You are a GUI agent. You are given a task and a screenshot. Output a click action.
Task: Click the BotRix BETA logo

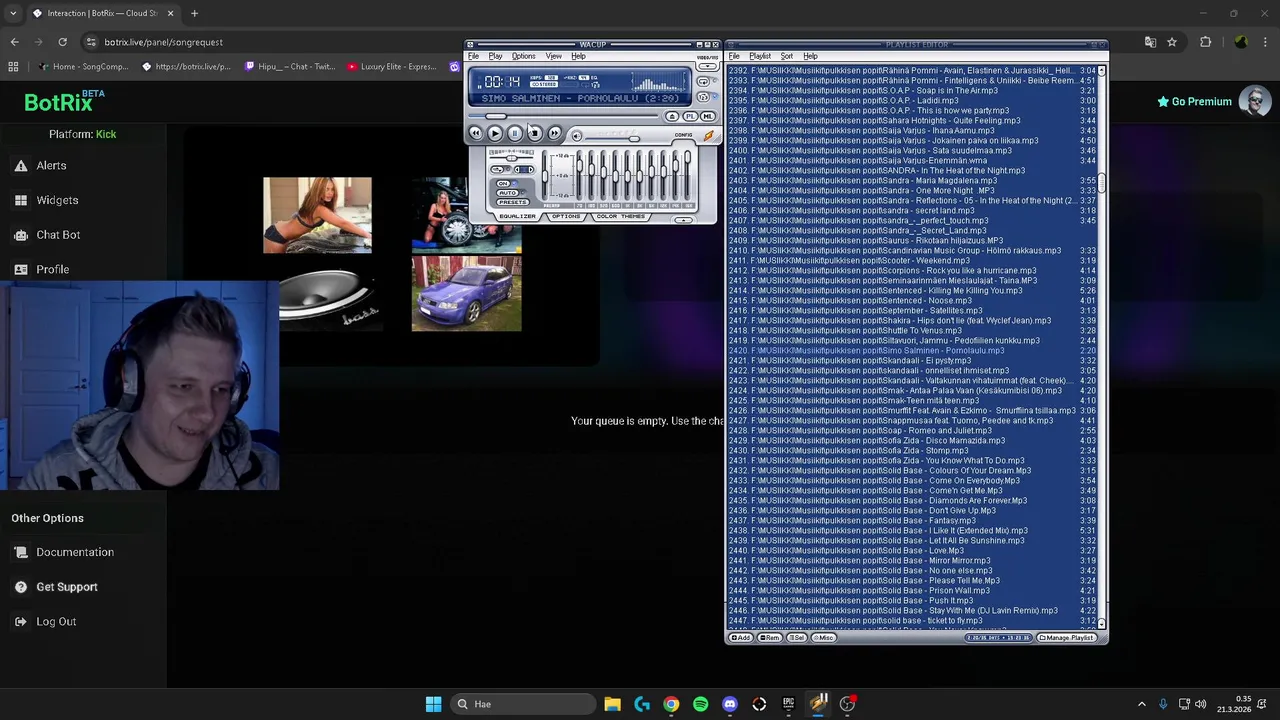click(64, 102)
